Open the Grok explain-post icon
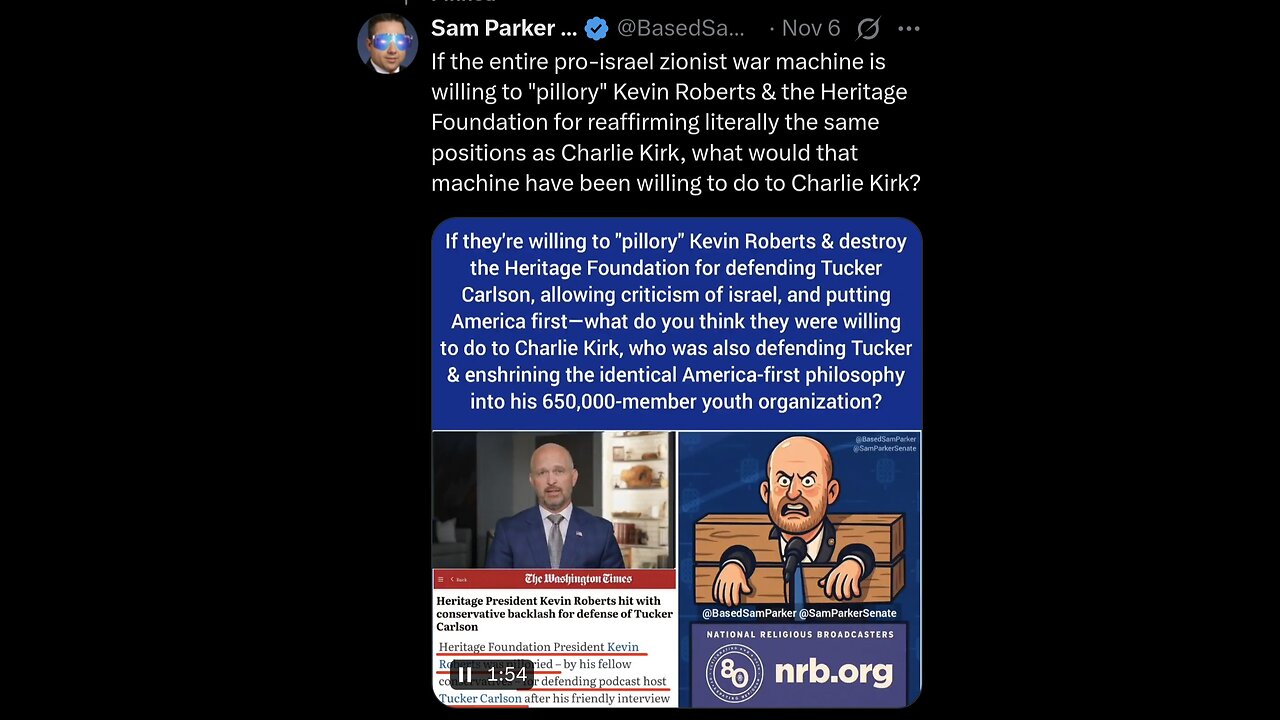The width and height of the screenshot is (1280, 720). click(x=868, y=28)
